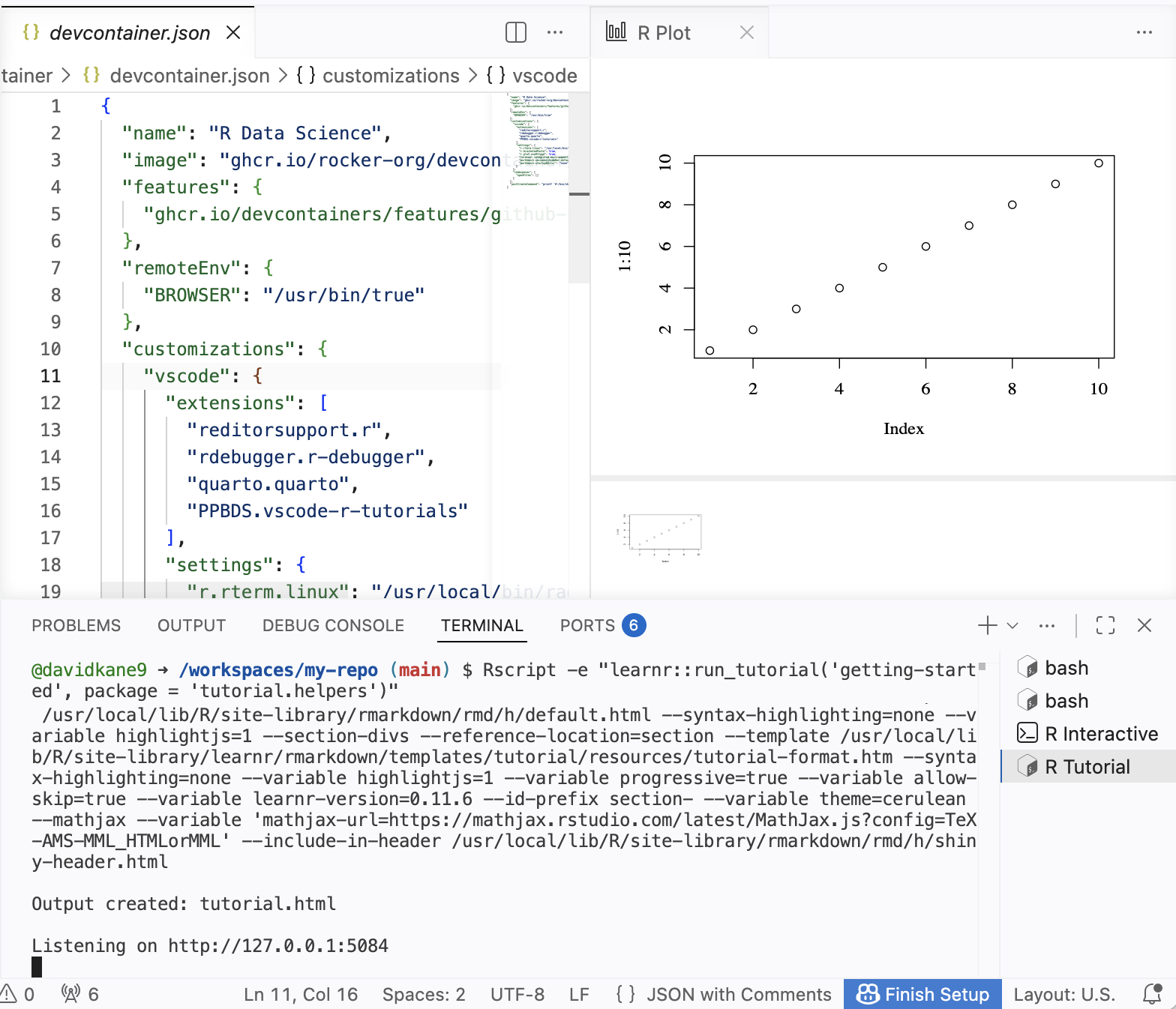
Task: Select the plot thumbnail in history
Action: [x=664, y=534]
